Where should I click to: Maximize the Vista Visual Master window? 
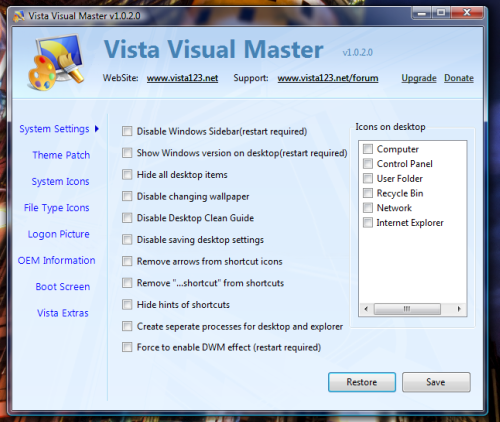[441, 13]
